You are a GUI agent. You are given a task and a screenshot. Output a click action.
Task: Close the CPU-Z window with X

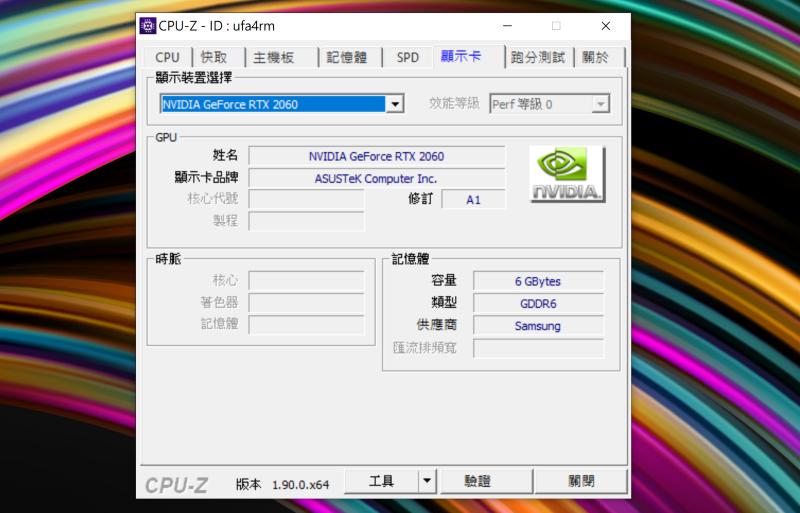pos(606,26)
